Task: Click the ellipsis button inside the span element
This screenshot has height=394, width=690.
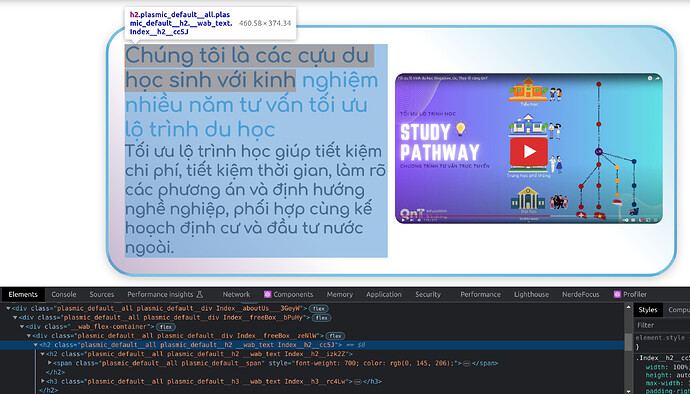Action: click(x=466, y=364)
